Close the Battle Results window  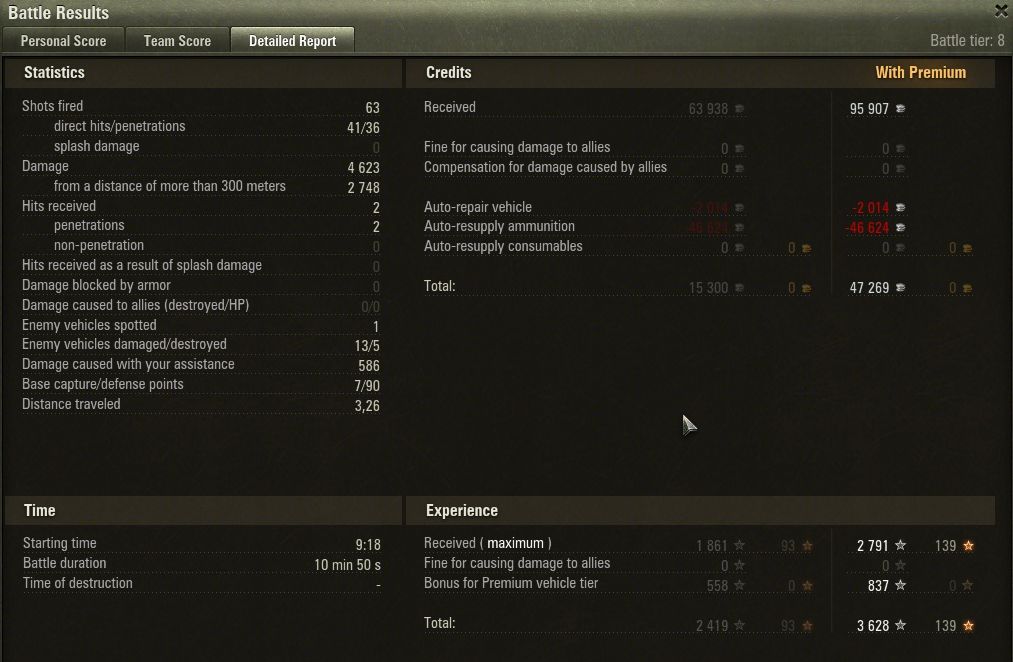click(1001, 10)
